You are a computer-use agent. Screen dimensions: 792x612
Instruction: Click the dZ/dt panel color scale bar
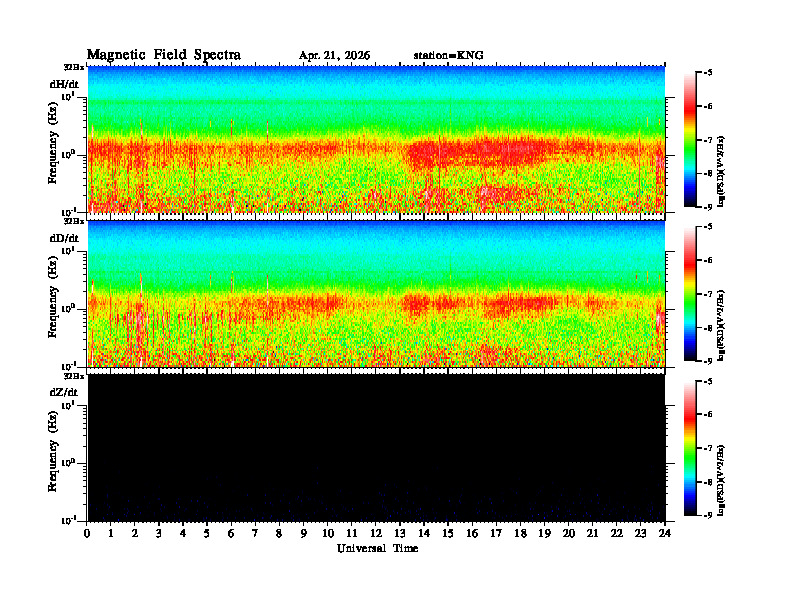point(690,448)
